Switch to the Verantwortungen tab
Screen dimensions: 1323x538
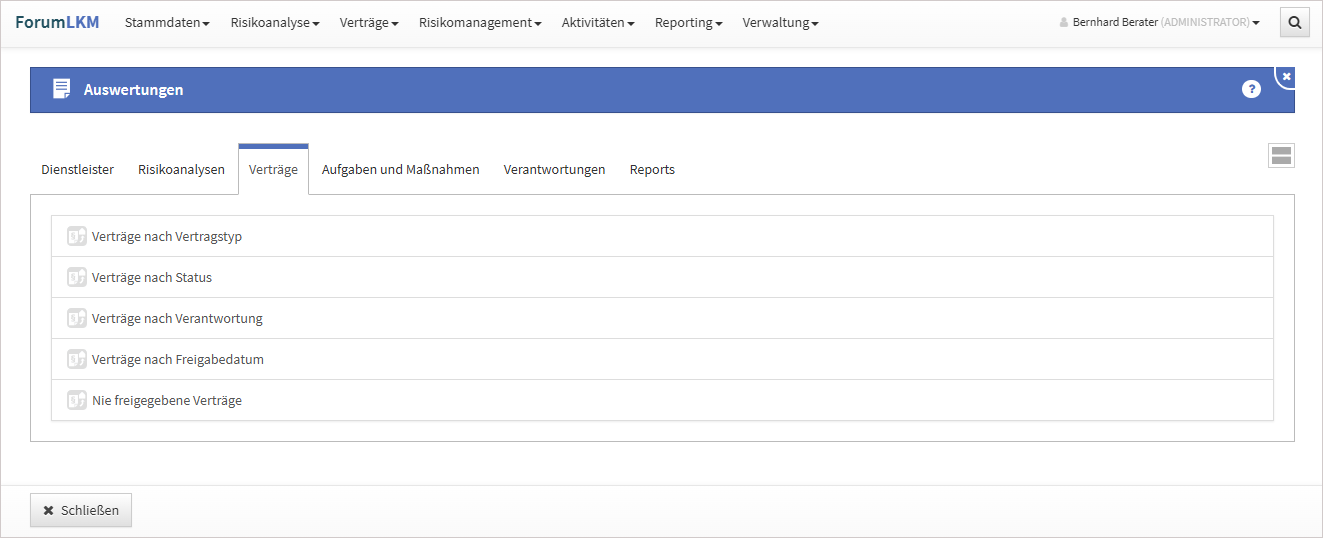point(554,169)
